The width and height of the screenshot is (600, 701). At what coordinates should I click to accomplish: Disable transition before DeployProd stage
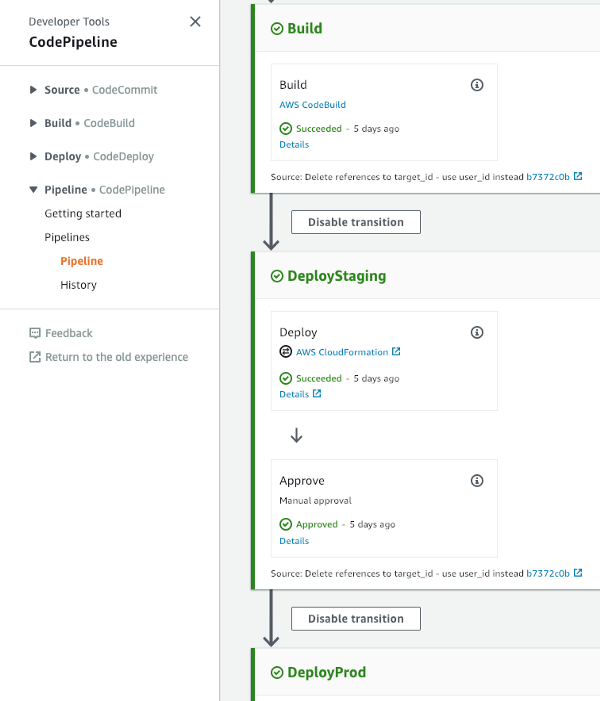tap(356, 619)
